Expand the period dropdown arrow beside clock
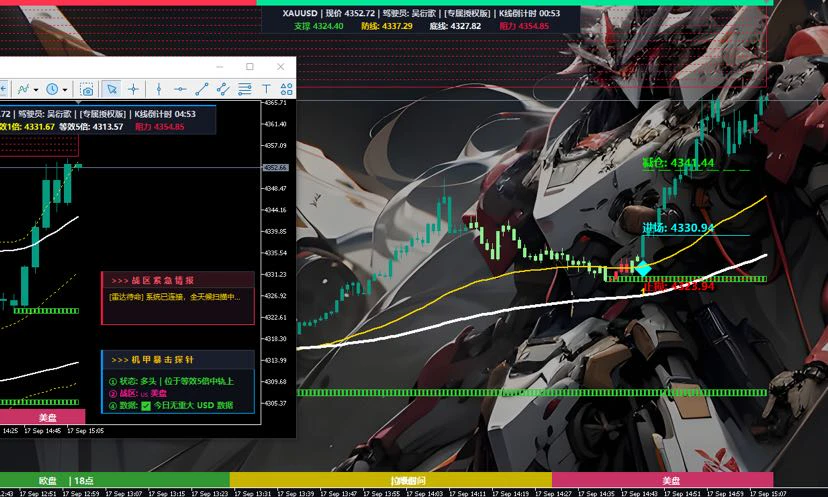This screenshot has height=497, width=828. click(x=65, y=90)
